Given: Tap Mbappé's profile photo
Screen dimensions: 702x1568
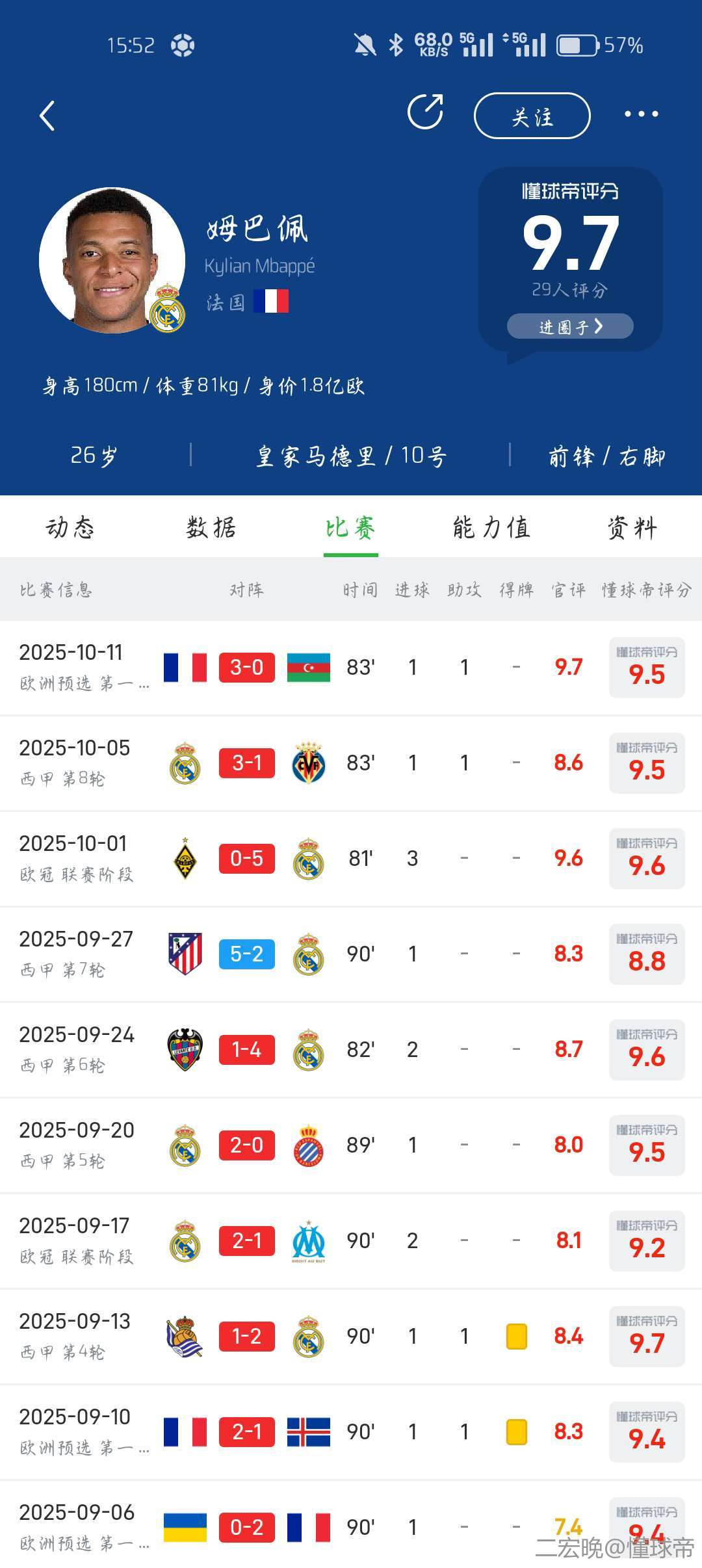Looking at the screenshot, I should (112, 261).
